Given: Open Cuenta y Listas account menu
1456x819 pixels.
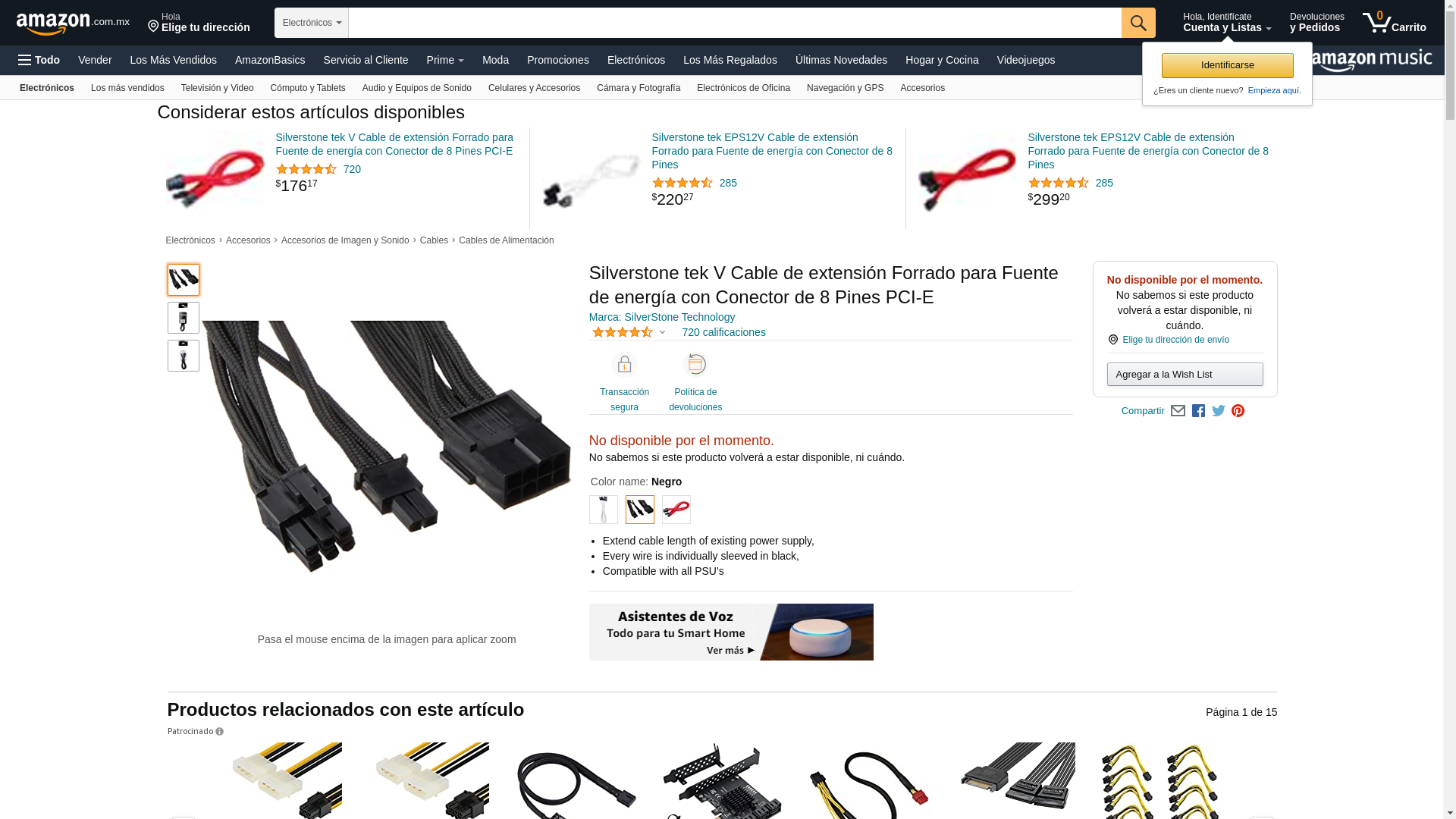Looking at the screenshot, I should [1227, 23].
